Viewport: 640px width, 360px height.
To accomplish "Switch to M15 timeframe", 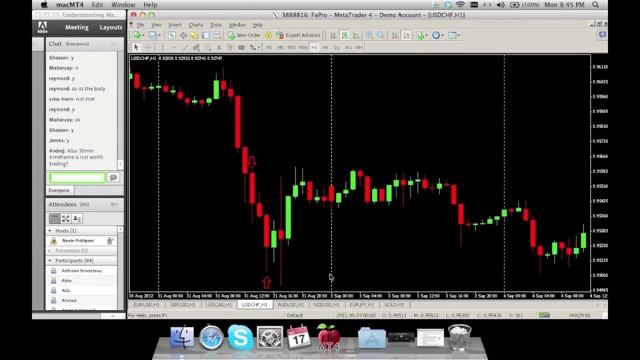I will 291,47.
